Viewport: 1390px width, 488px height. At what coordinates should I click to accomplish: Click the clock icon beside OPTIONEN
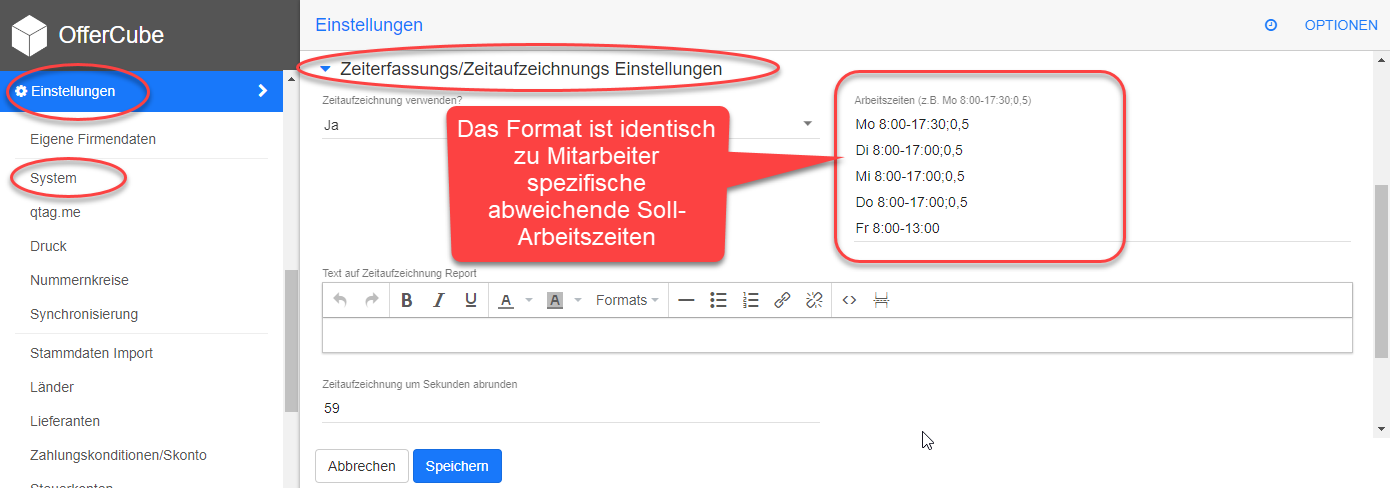(x=1271, y=25)
